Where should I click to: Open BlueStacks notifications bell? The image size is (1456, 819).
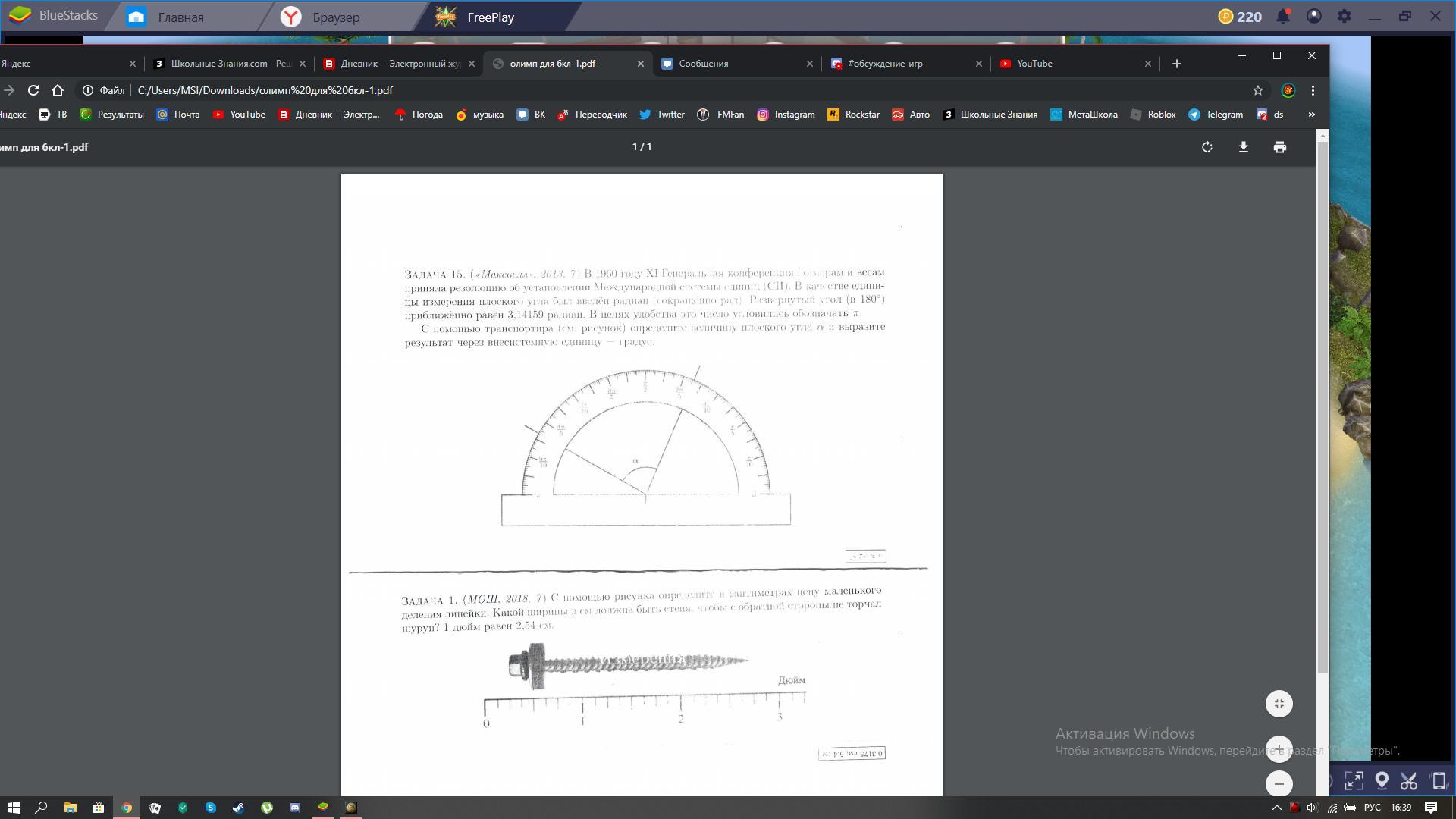(x=1283, y=17)
